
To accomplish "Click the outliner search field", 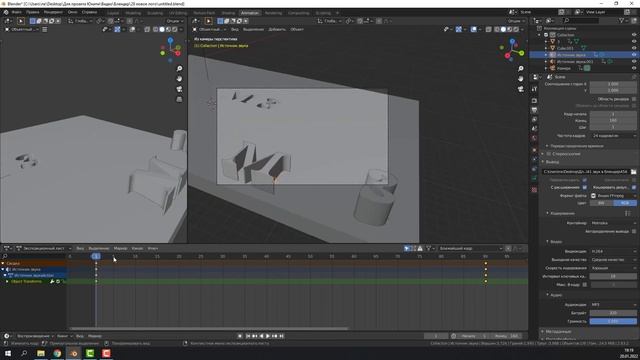I will pos(581,20).
